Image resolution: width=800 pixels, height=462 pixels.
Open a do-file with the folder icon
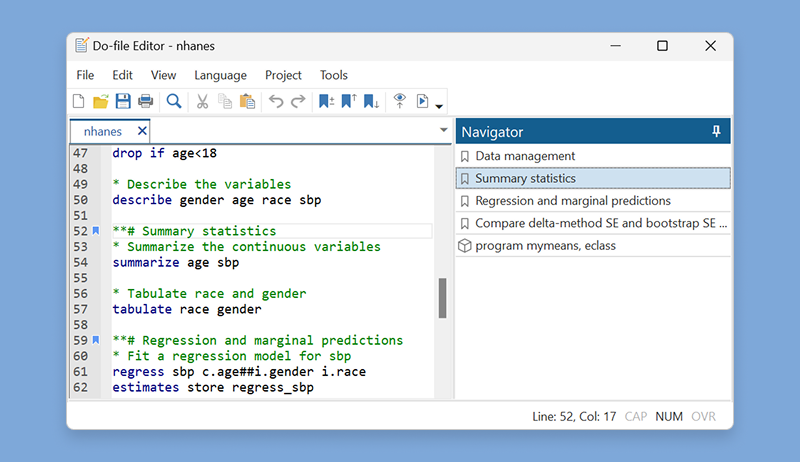101,101
